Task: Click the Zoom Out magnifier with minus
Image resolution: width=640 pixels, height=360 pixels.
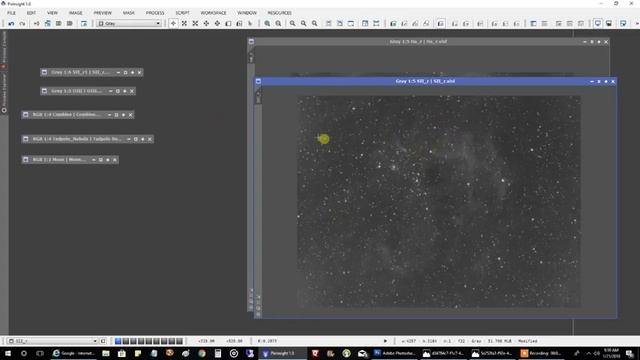Action: [278, 24]
